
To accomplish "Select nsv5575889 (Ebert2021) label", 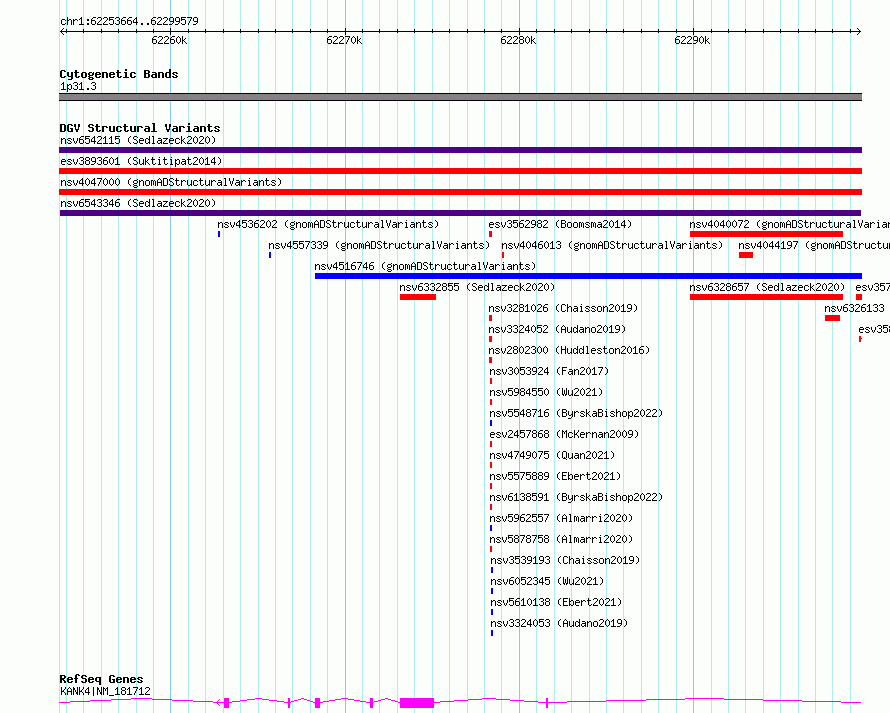I will [555, 476].
